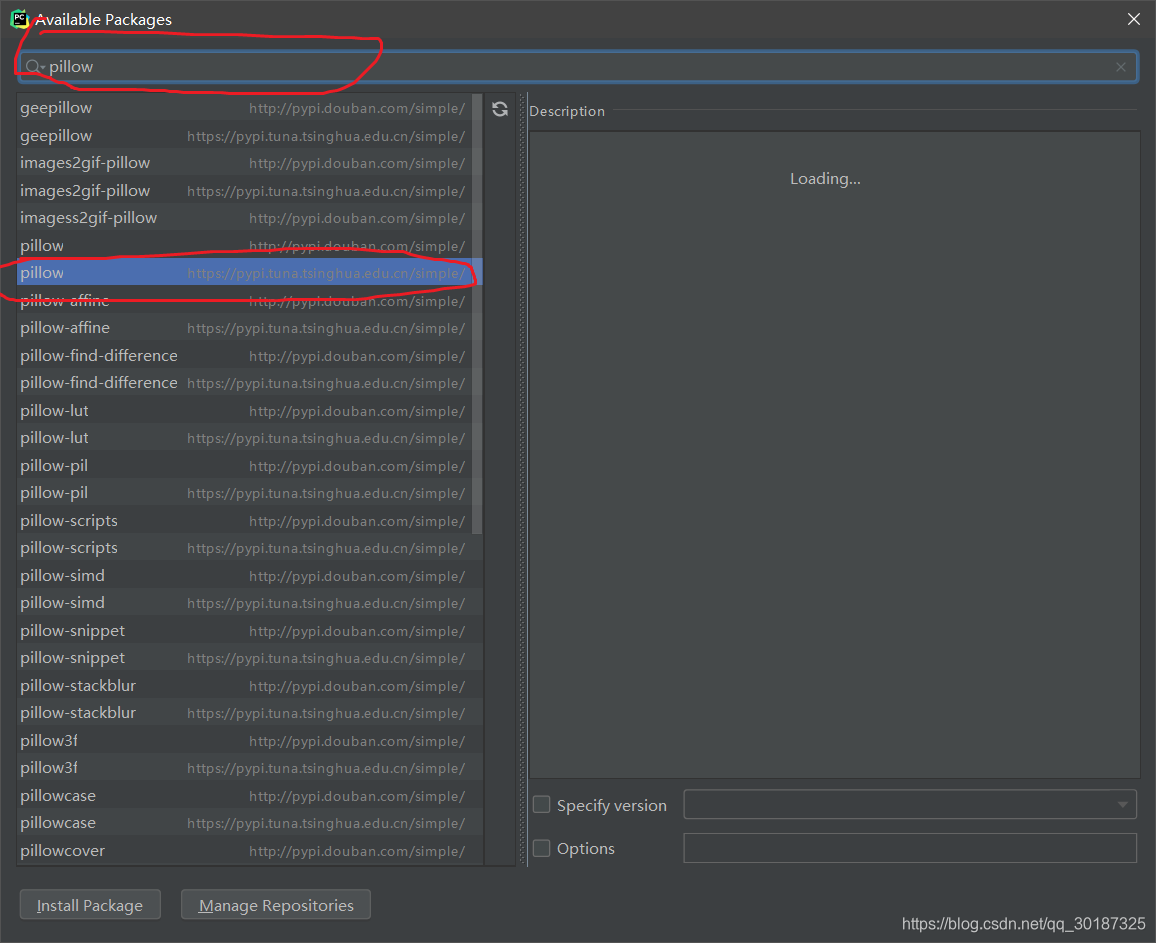Select pillow-scripts from douban repository
The width and height of the screenshot is (1156, 943).
[x=245, y=521]
